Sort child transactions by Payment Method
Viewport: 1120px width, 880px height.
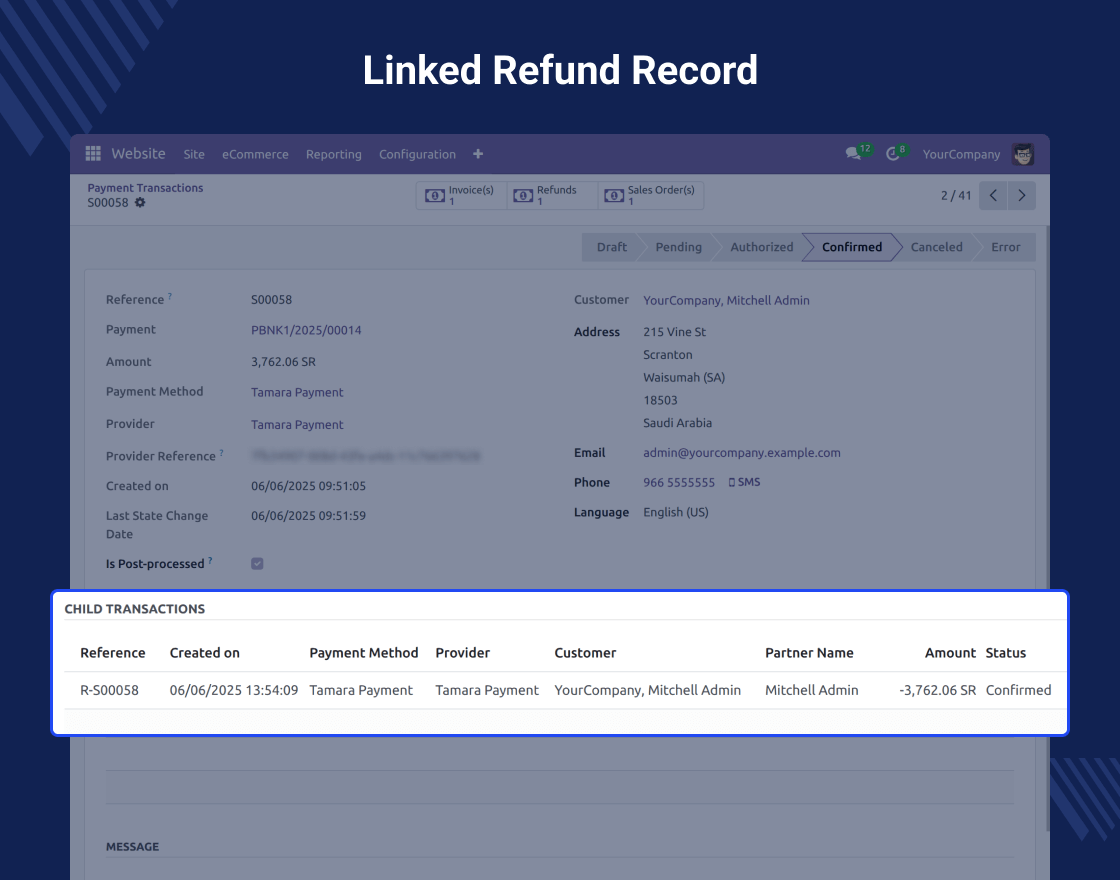pyautogui.click(x=364, y=653)
